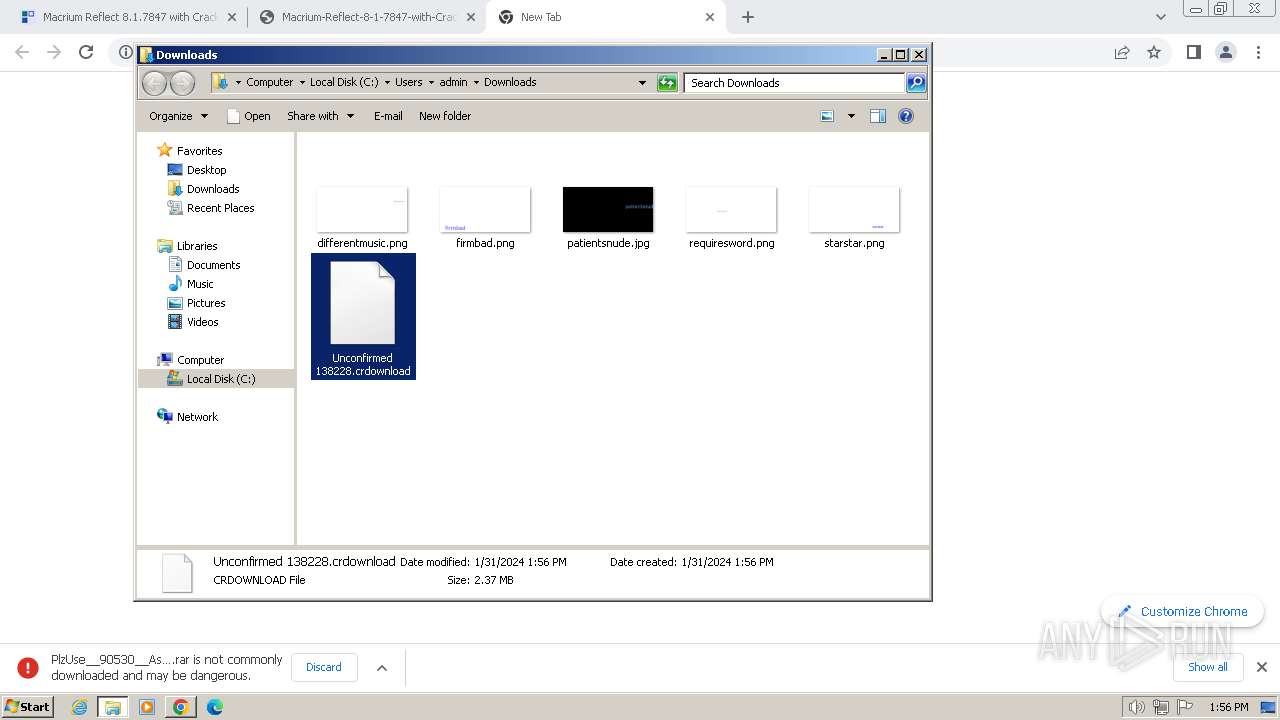Image resolution: width=1280 pixels, height=720 pixels.
Task: Click Customize Chrome button
Action: (x=1183, y=611)
